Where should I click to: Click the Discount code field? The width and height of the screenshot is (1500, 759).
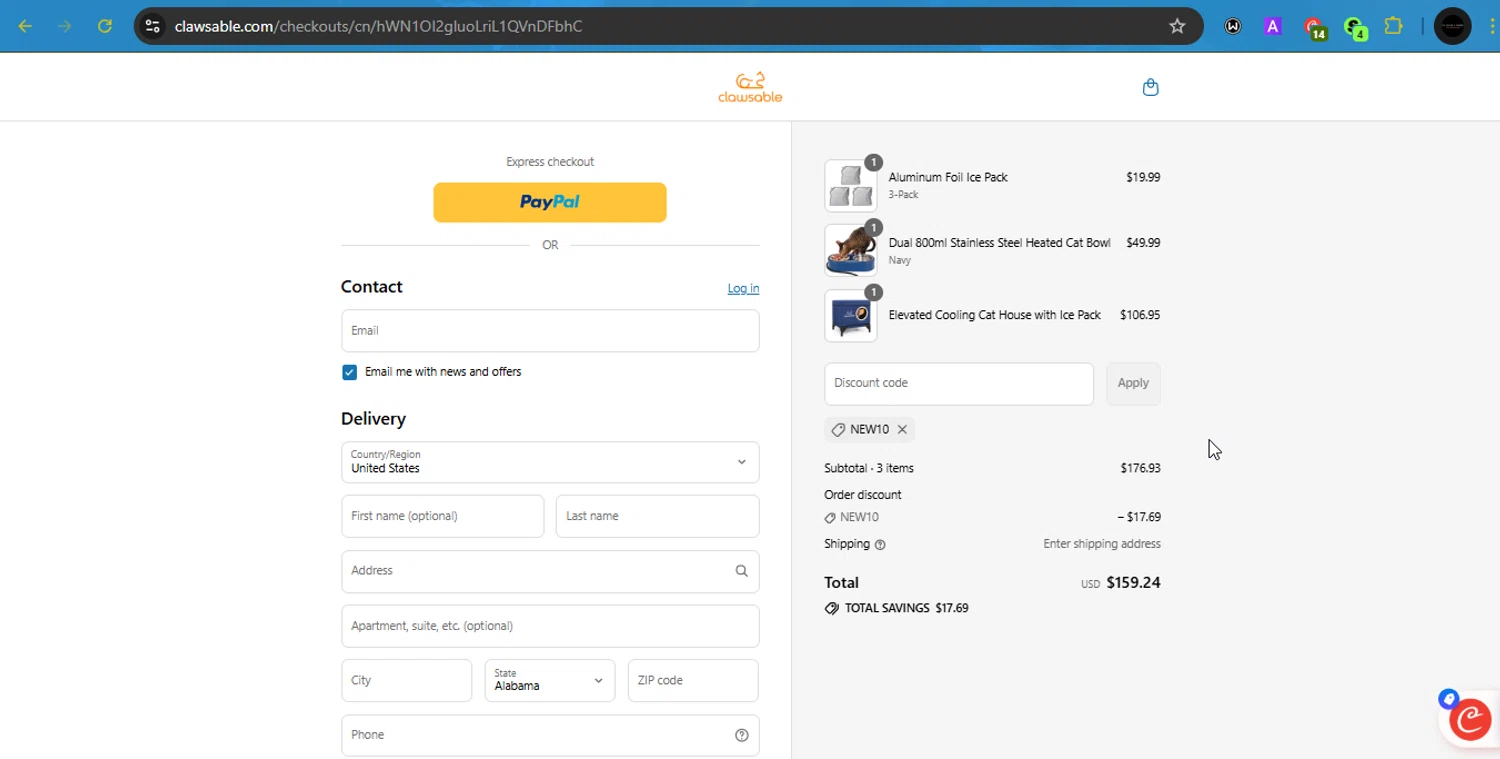pos(959,383)
